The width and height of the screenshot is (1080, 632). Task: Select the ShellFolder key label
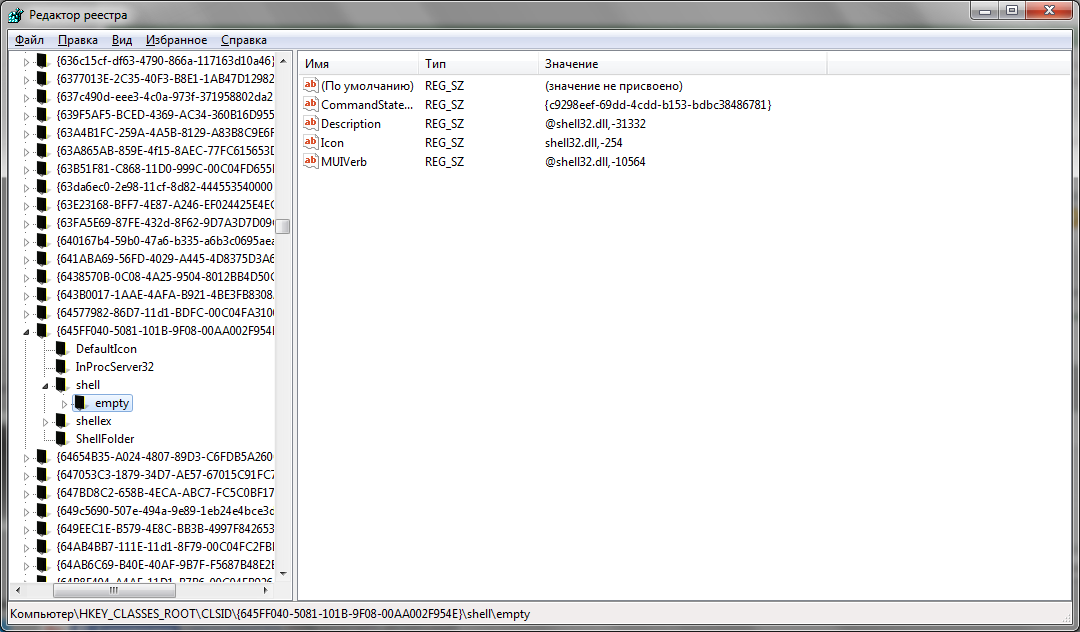tap(105, 439)
